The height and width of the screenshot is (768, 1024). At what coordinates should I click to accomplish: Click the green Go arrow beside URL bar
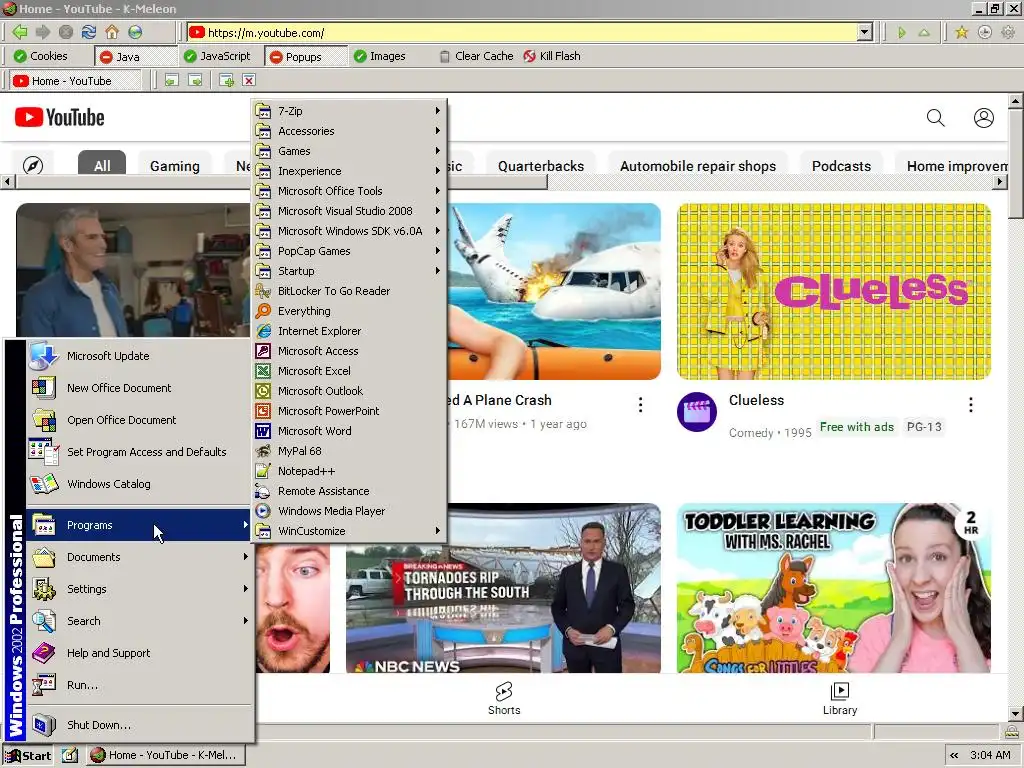902,32
